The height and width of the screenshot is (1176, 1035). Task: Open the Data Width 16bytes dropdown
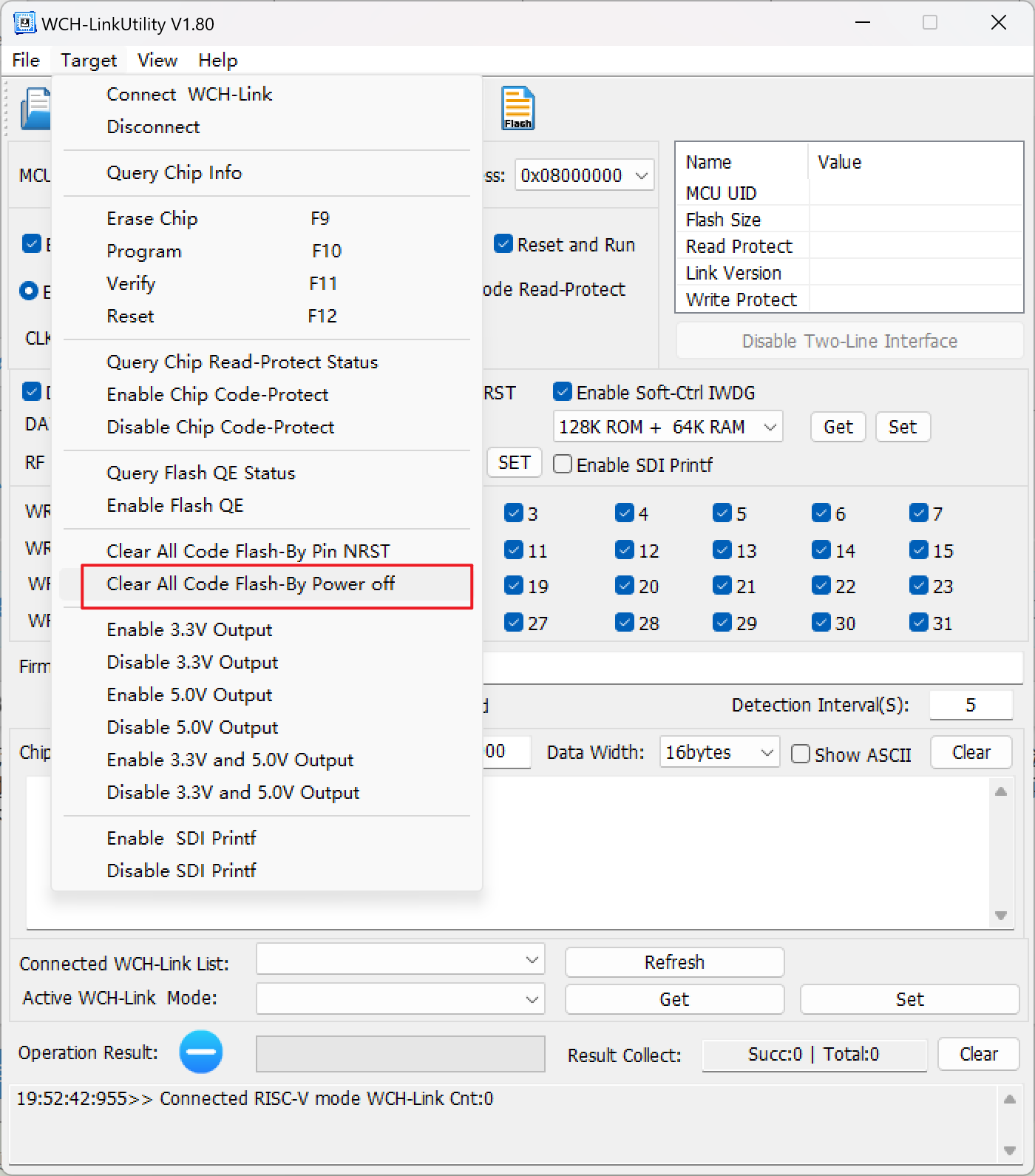click(767, 753)
